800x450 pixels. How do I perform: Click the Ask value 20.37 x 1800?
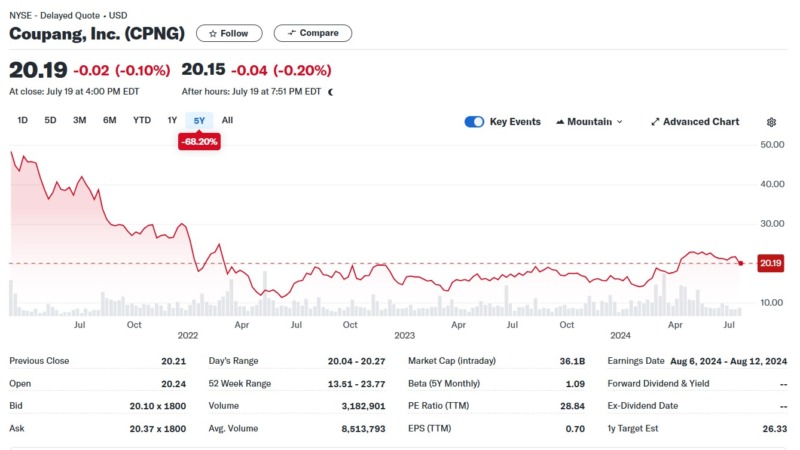tap(158, 429)
